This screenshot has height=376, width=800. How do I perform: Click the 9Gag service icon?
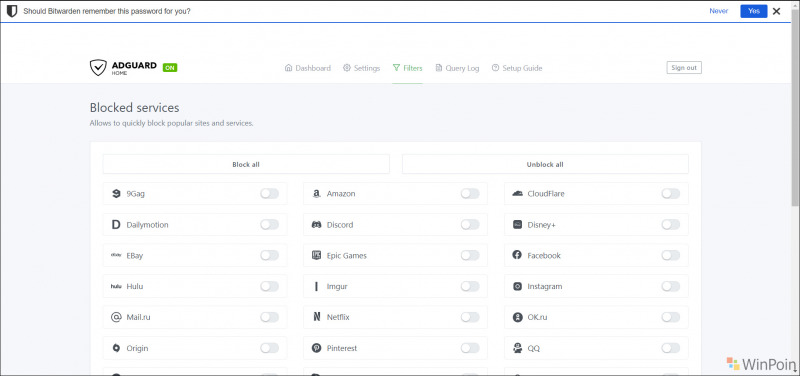pyautogui.click(x=116, y=194)
